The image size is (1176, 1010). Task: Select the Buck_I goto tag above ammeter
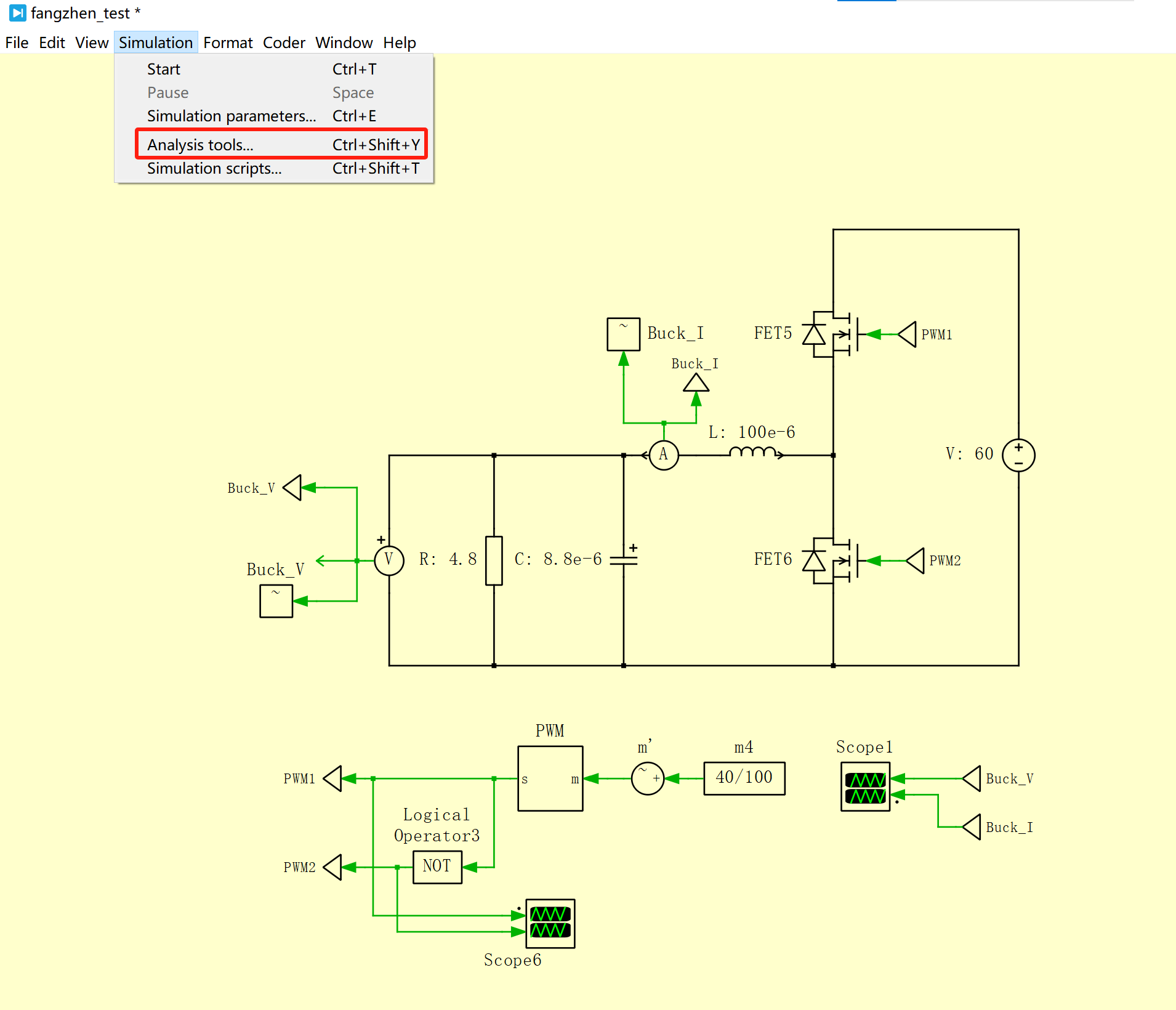pos(696,383)
